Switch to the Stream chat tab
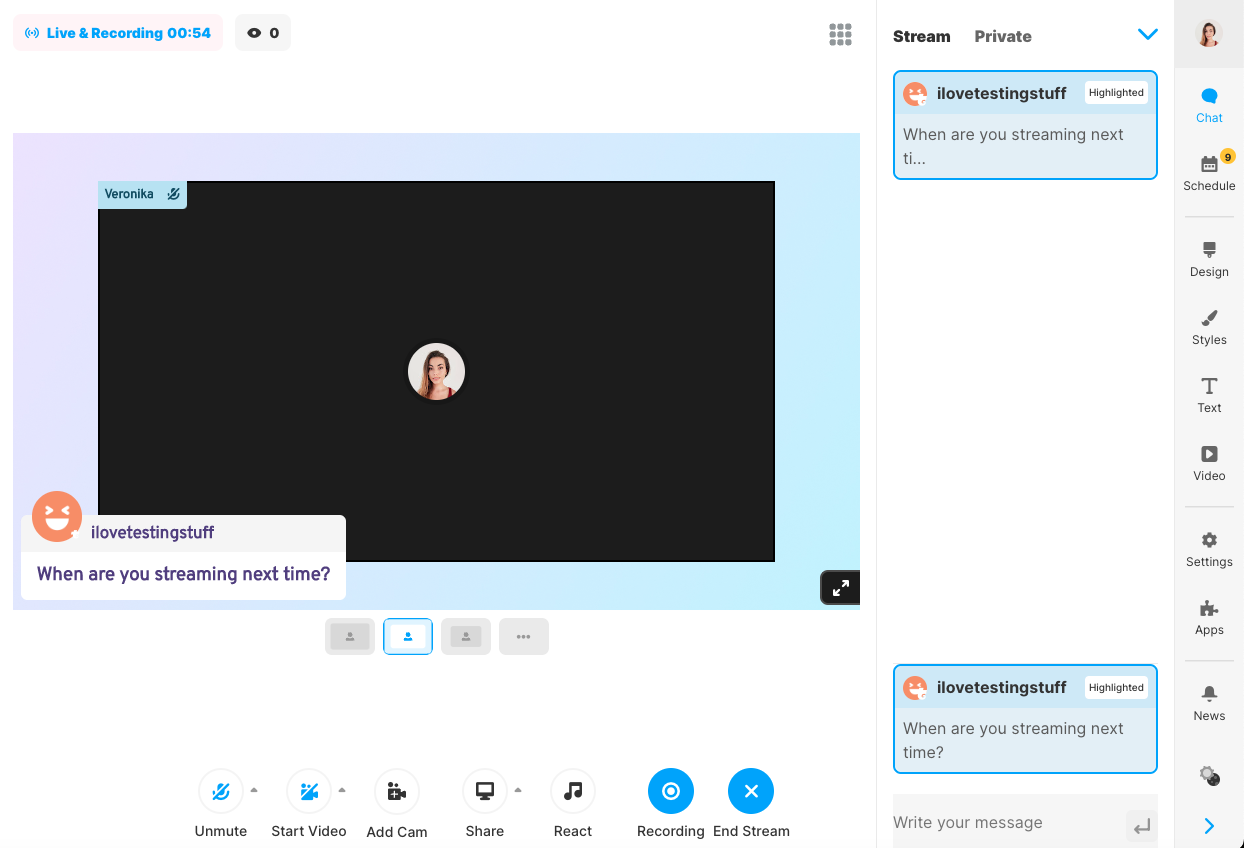Image resolution: width=1244 pixels, height=848 pixels. [x=921, y=36]
